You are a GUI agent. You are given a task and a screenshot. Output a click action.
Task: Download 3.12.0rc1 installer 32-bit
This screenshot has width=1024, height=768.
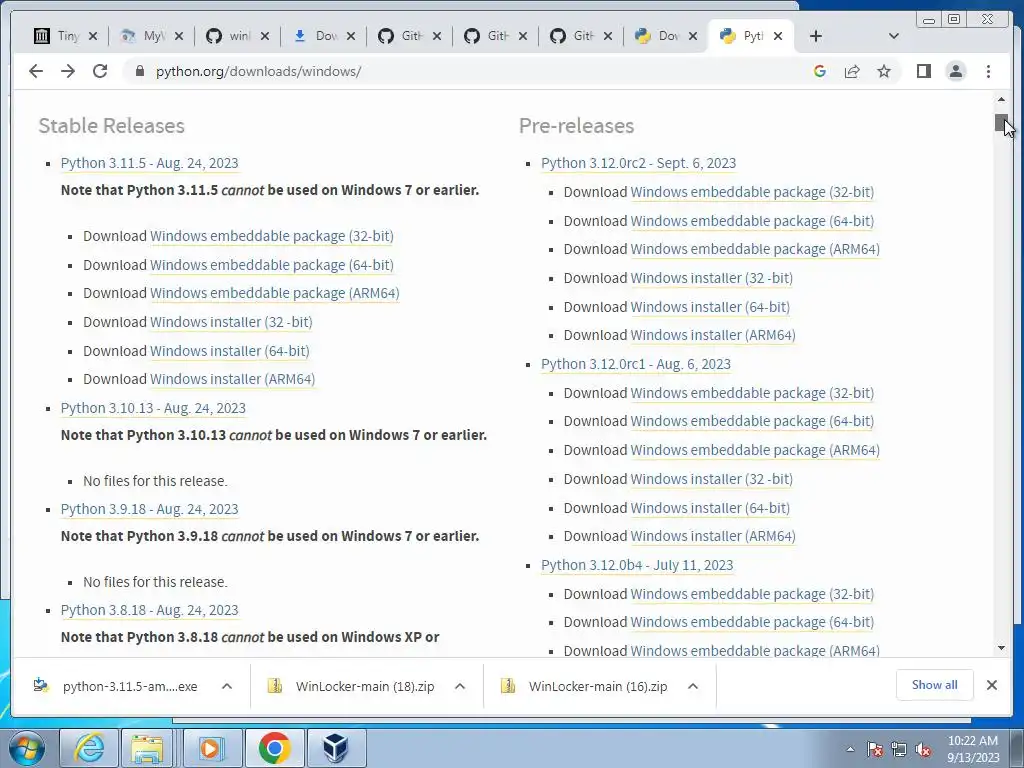(712, 479)
